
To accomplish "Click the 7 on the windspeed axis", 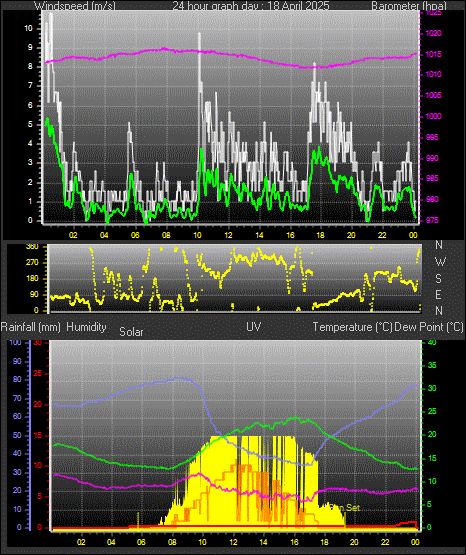I will point(30,86).
